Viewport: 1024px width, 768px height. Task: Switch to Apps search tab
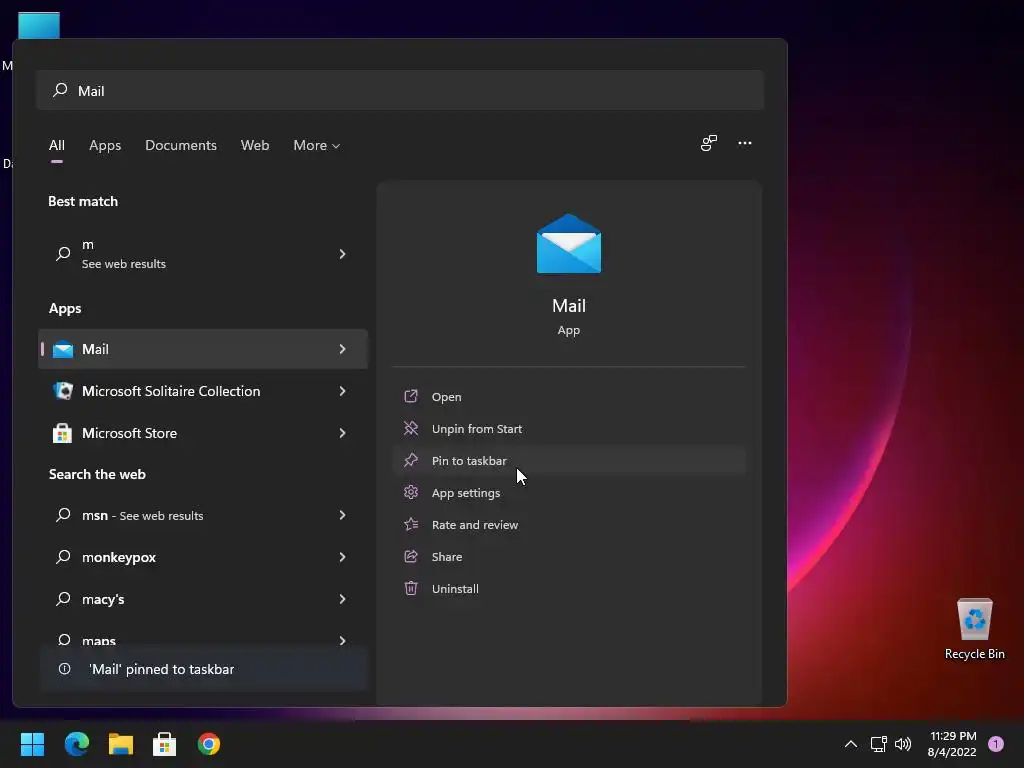coord(105,145)
